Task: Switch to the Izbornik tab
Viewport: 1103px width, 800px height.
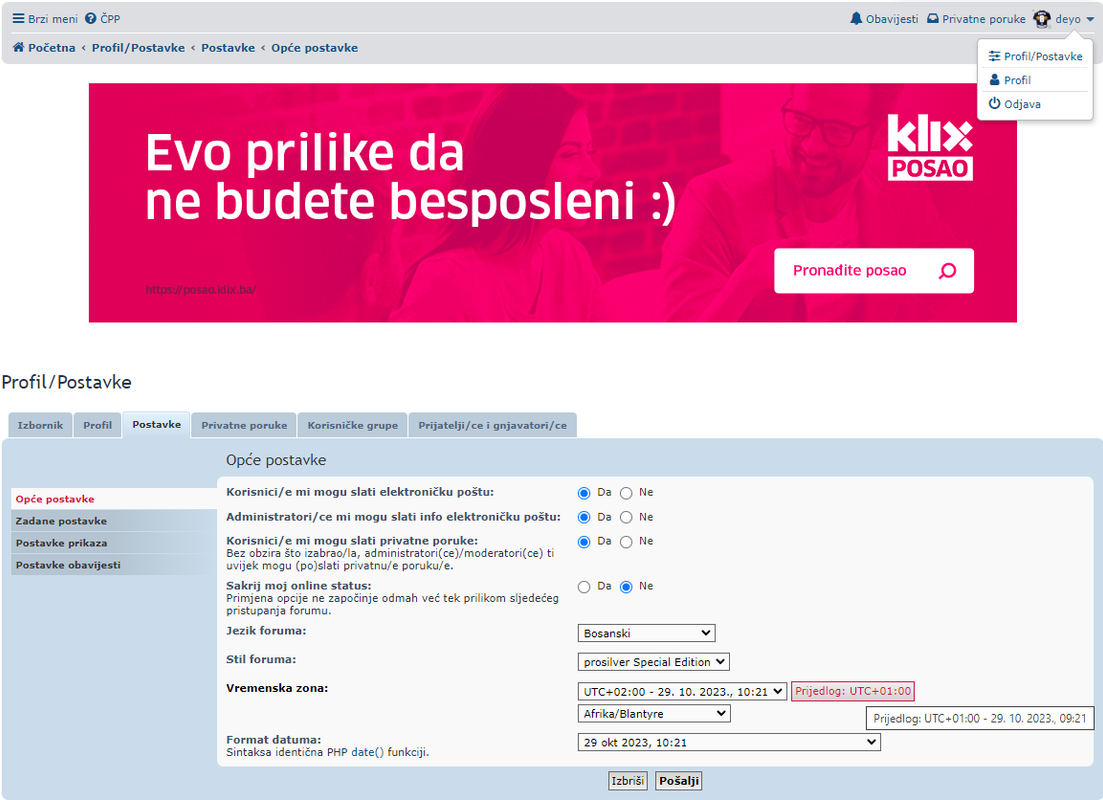Action: pos(40,425)
